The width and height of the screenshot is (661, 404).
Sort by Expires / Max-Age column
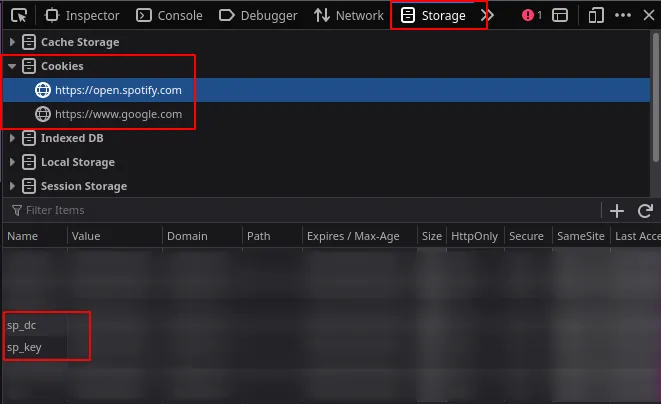360,236
